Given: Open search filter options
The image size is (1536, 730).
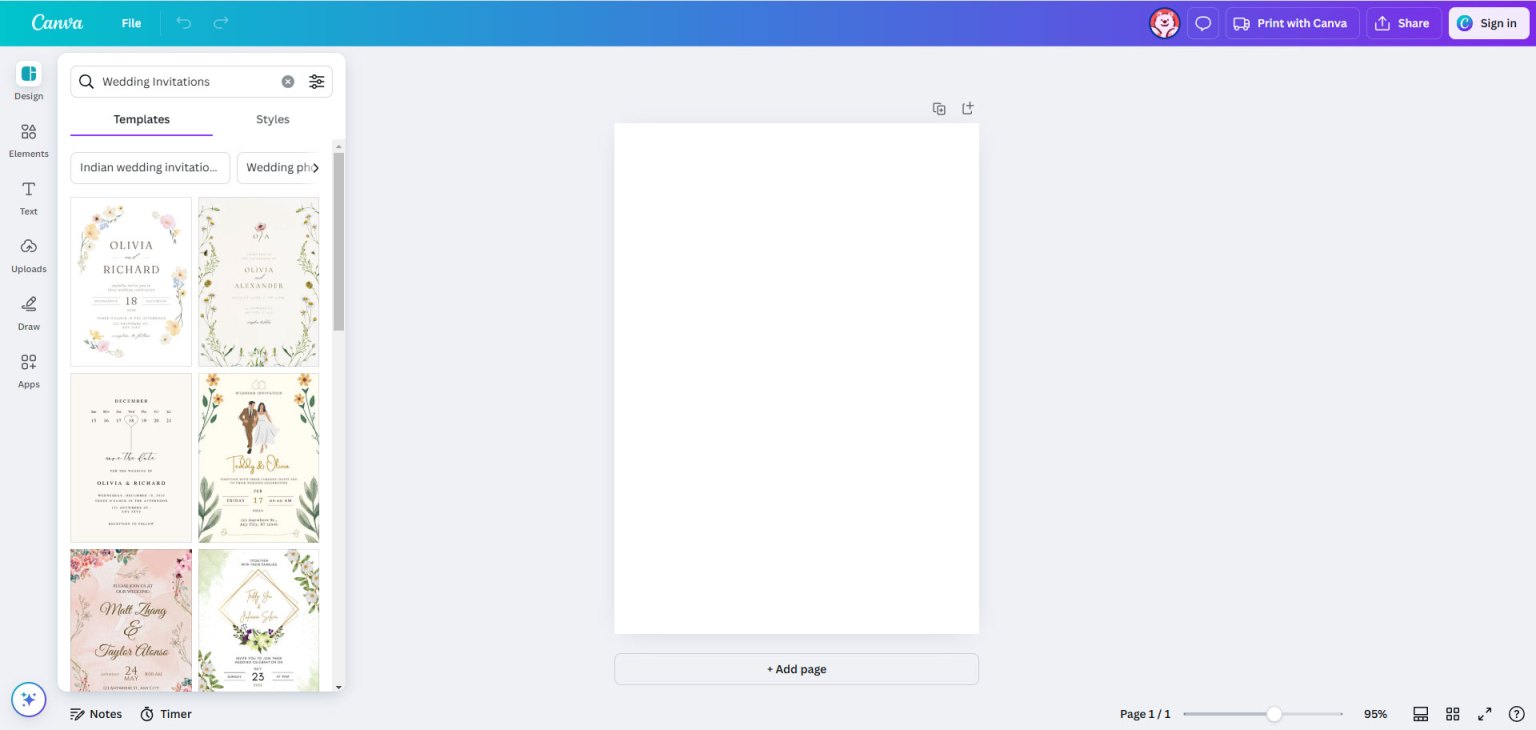Looking at the screenshot, I should click(x=316, y=82).
